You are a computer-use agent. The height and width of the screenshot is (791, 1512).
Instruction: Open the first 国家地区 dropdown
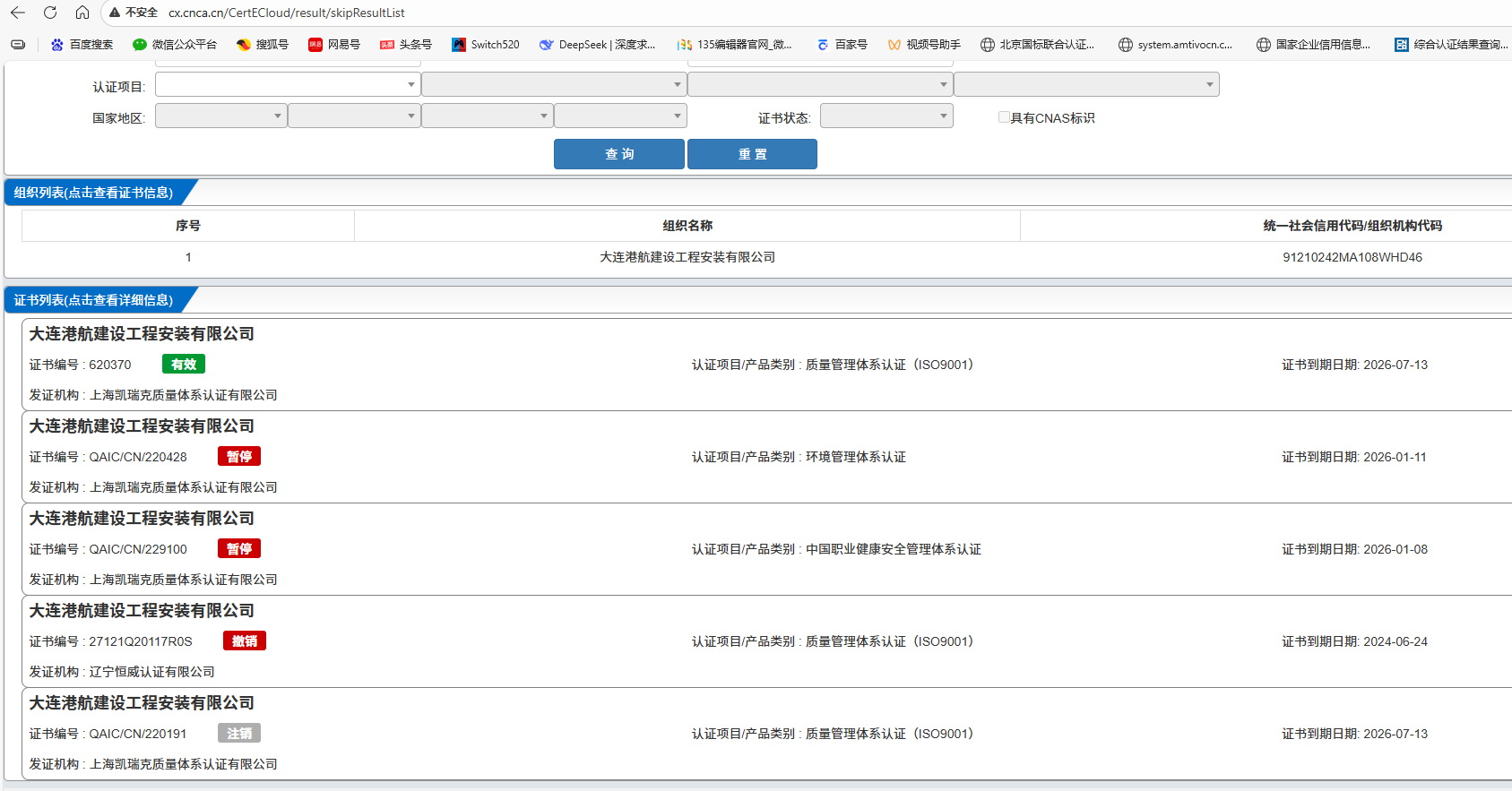click(x=220, y=116)
